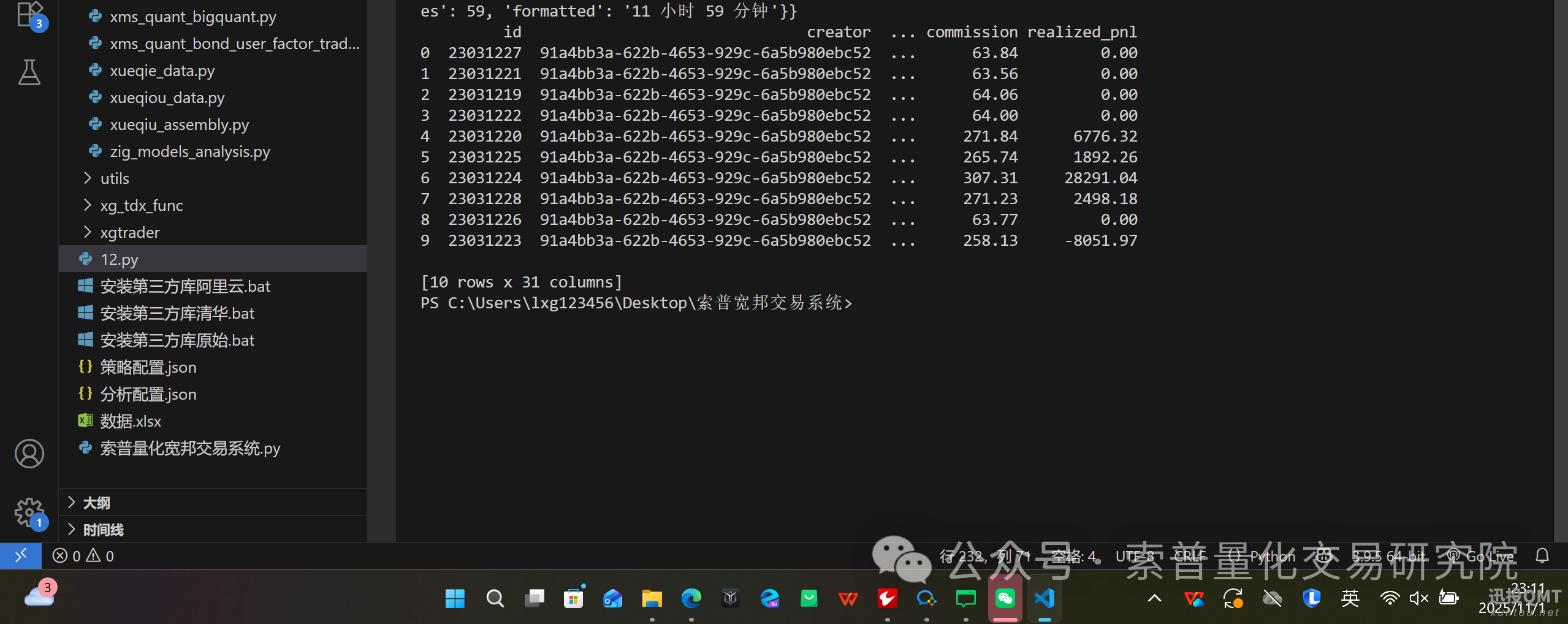This screenshot has height=624, width=1568.
Task: Open the Accounts icon in activity bar
Action: pyautogui.click(x=29, y=454)
